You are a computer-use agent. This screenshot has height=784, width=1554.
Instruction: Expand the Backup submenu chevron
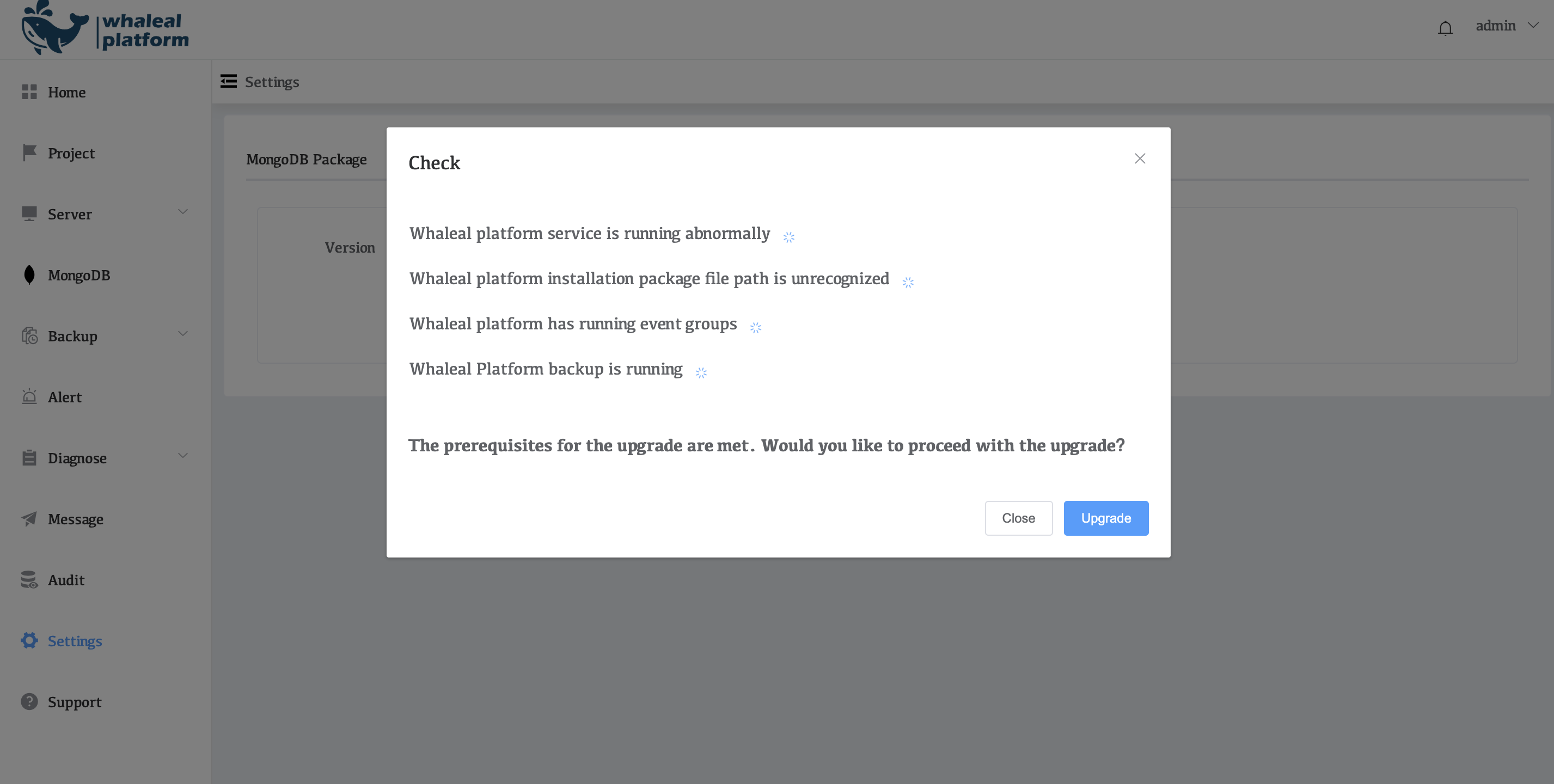point(183,334)
